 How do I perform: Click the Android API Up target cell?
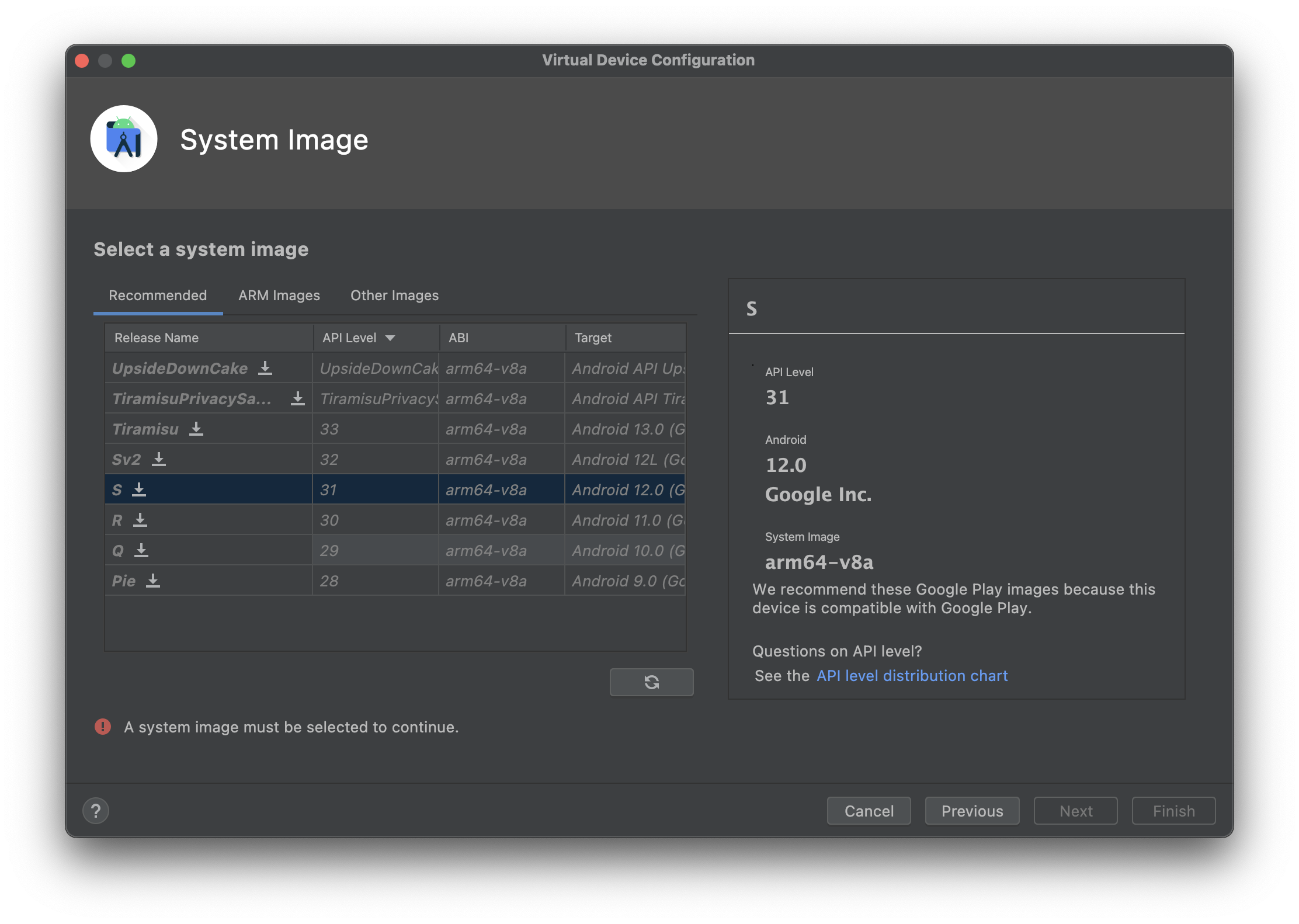pos(626,368)
